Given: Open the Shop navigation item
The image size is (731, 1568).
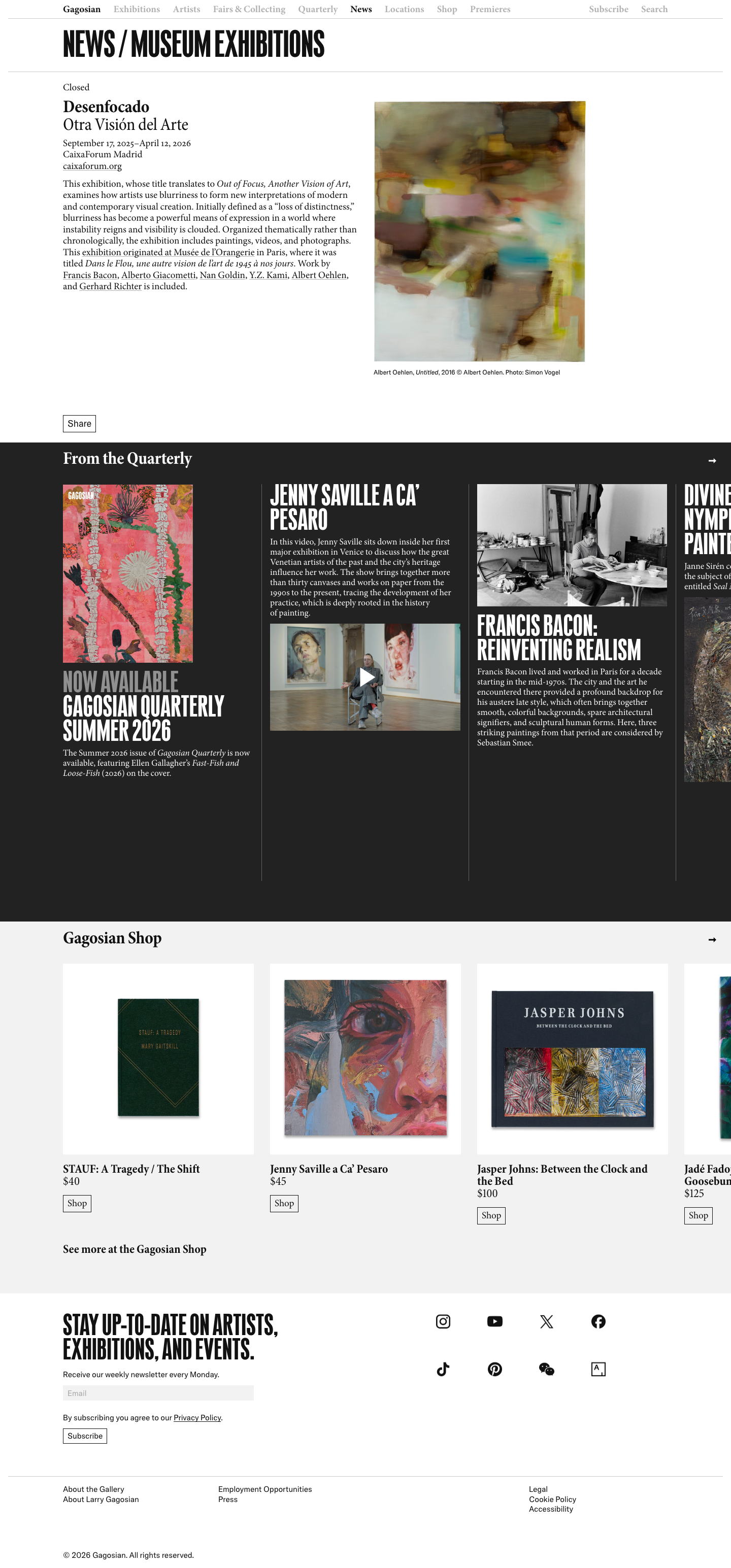Looking at the screenshot, I should pos(447,9).
